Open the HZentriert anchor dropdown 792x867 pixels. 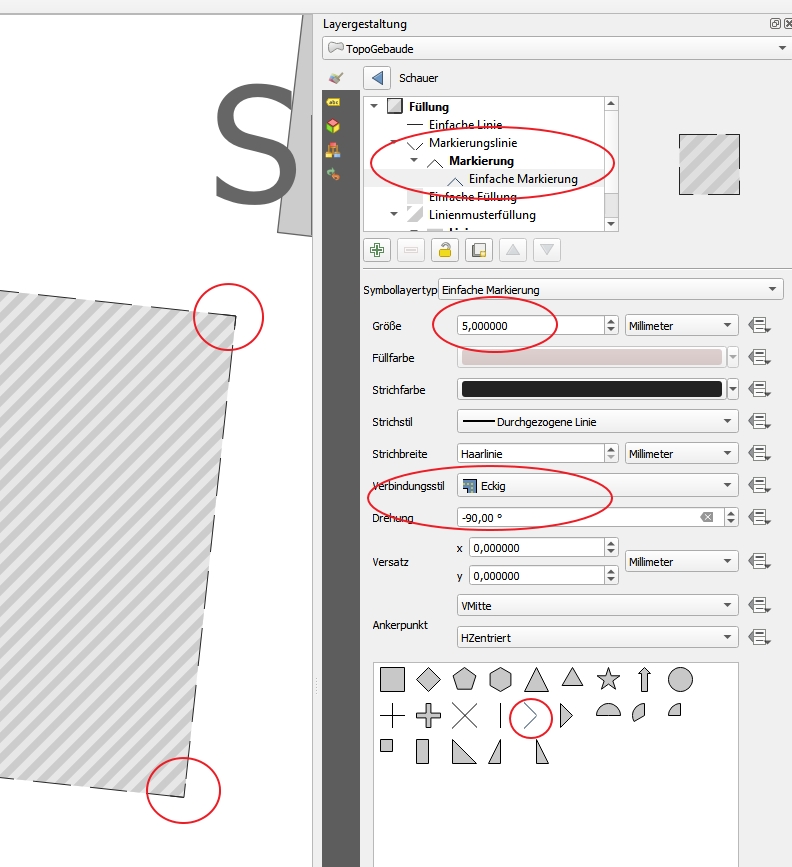[x=597, y=638]
